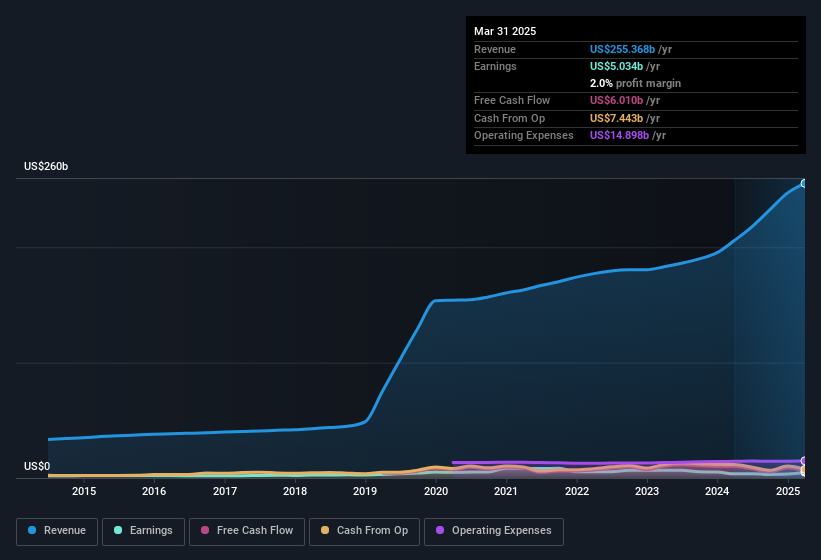Toggle the Earnings series legend button
Image resolution: width=821 pixels, height=560 pixels.
tap(143, 532)
